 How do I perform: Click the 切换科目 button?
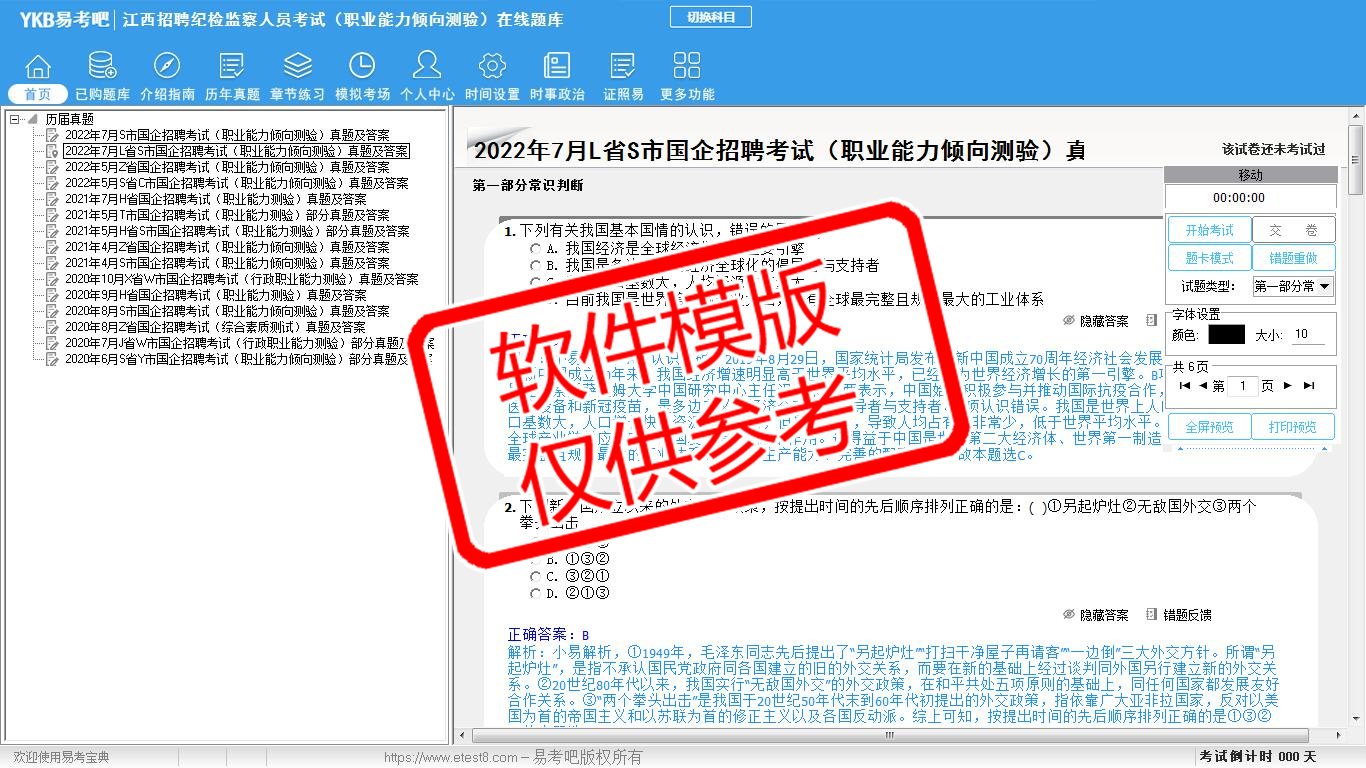coord(710,17)
